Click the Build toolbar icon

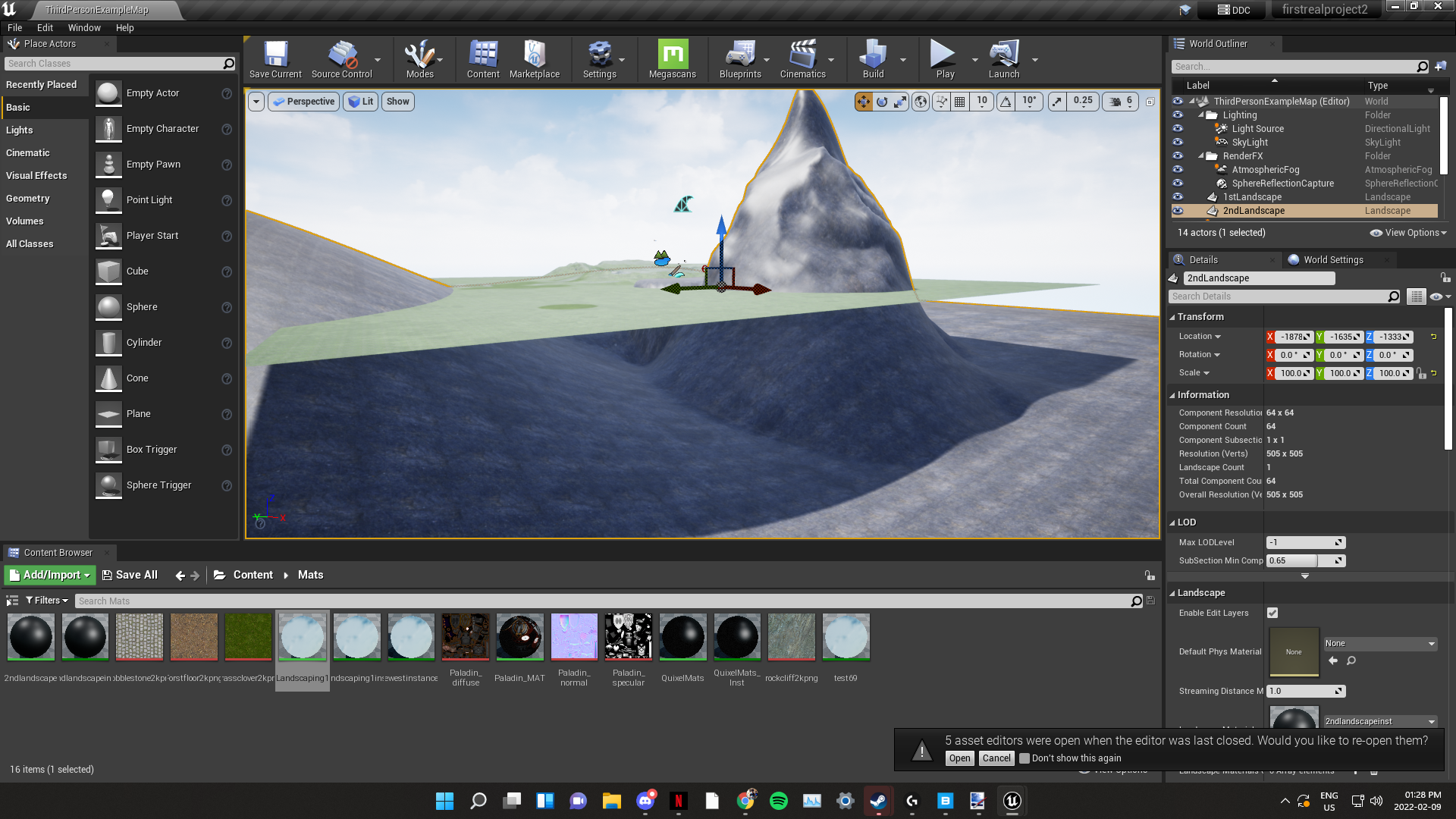[873, 59]
